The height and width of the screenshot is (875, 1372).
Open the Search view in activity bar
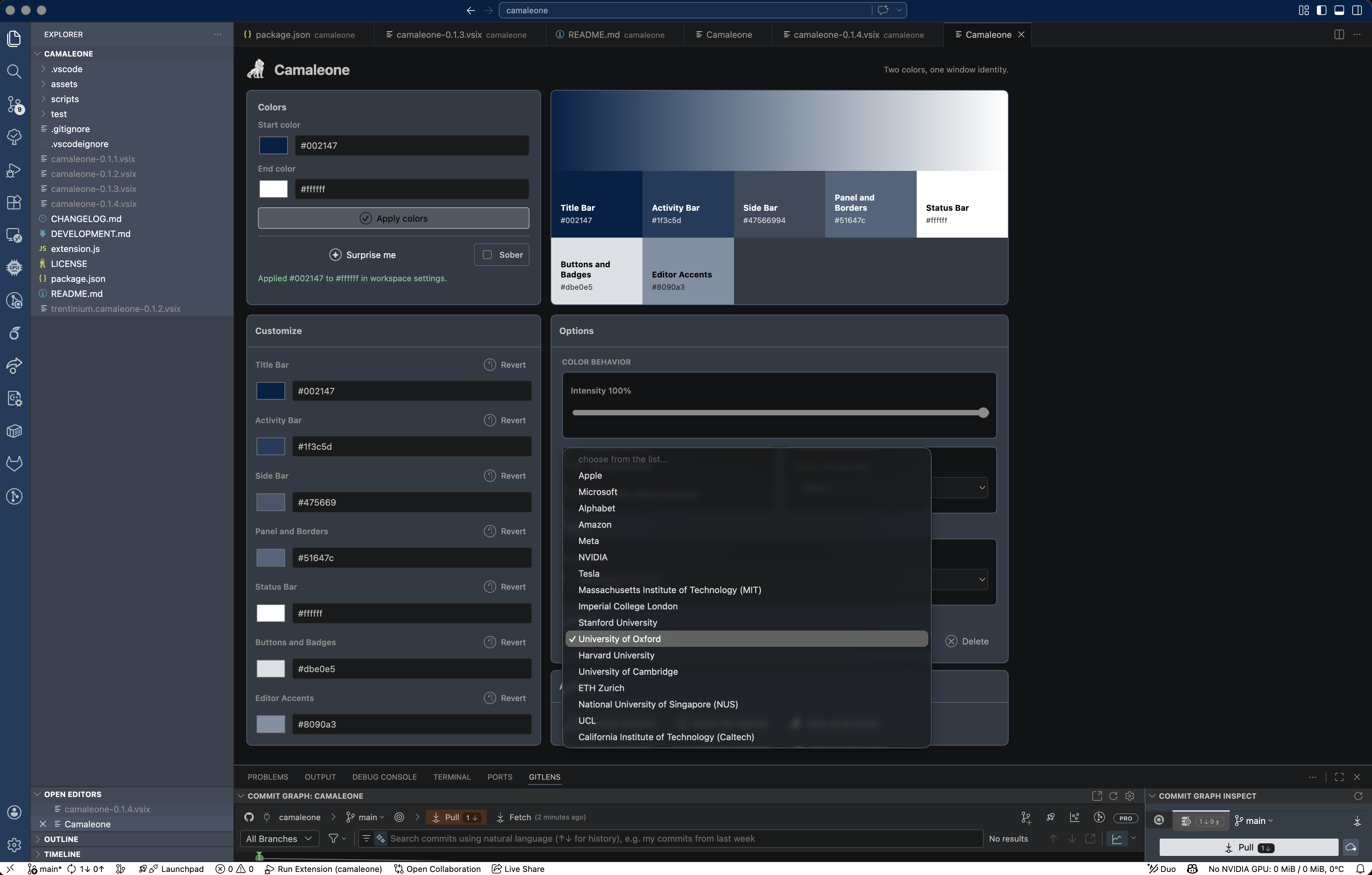point(14,71)
